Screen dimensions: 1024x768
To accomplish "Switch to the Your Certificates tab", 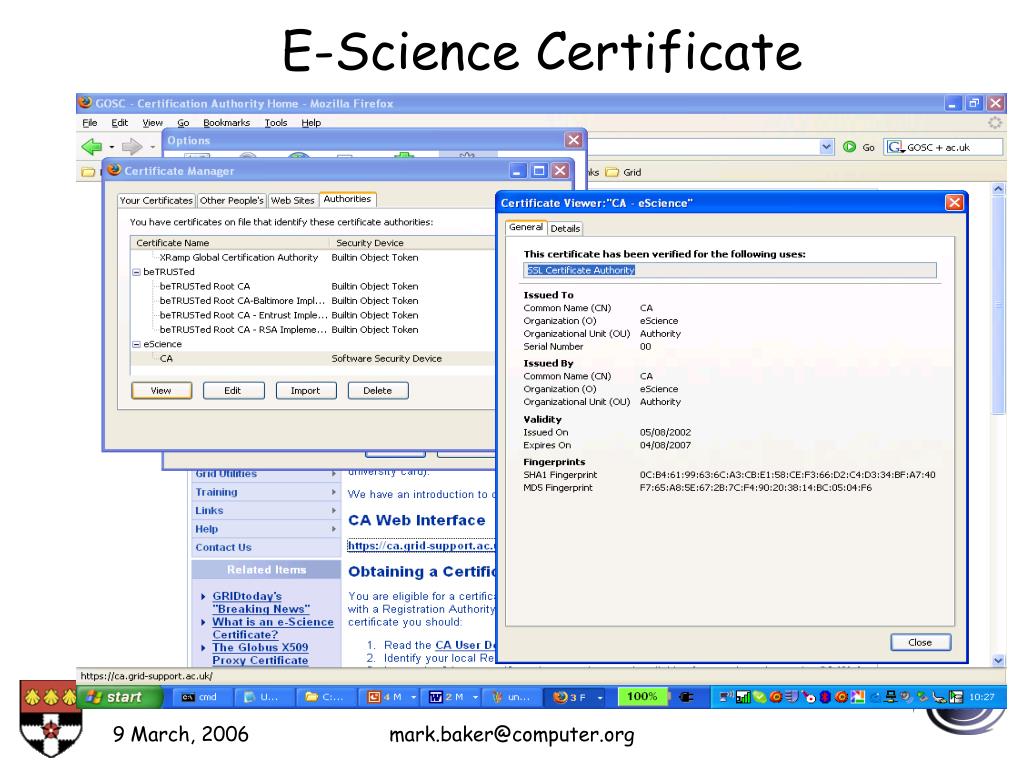I will click(157, 200).
